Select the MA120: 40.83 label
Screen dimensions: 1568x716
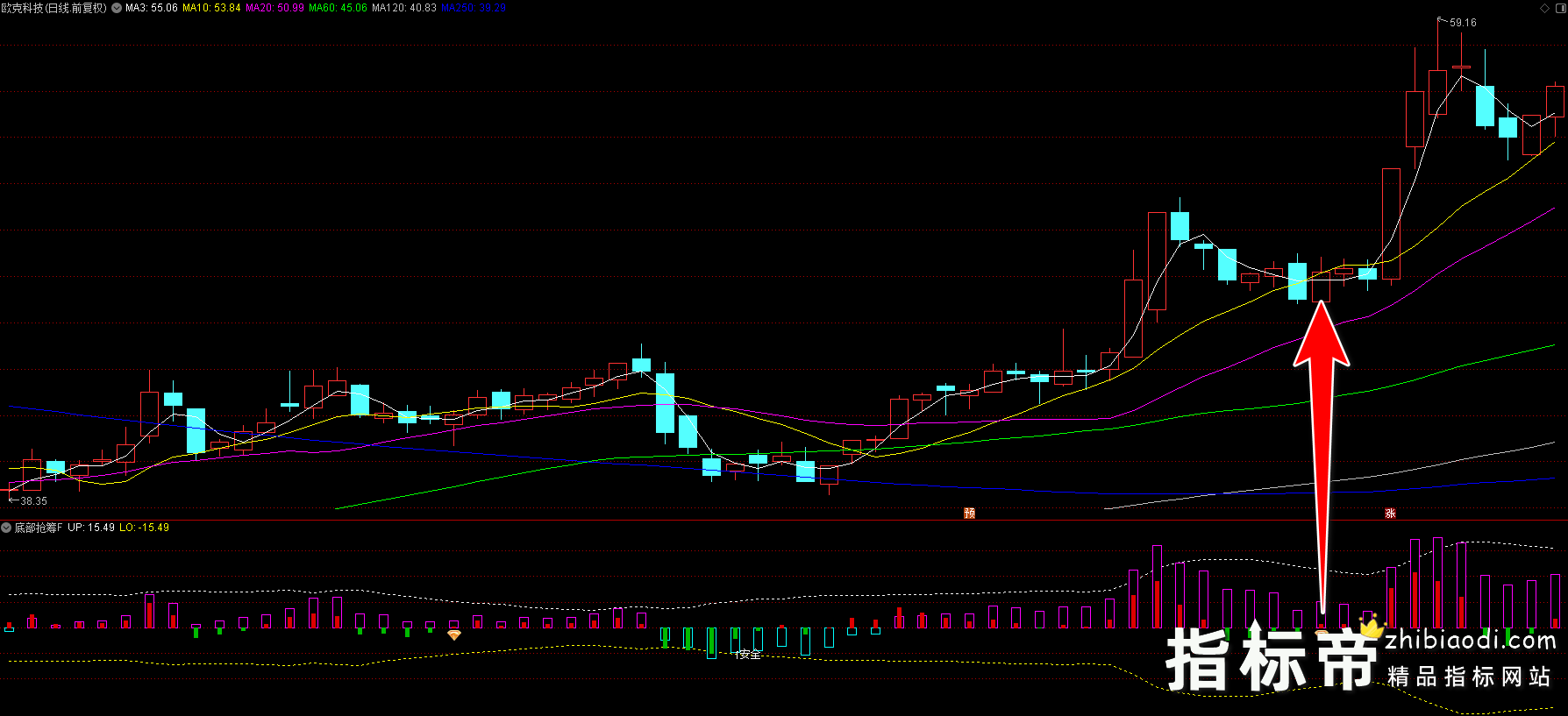(x=404, y=8)
